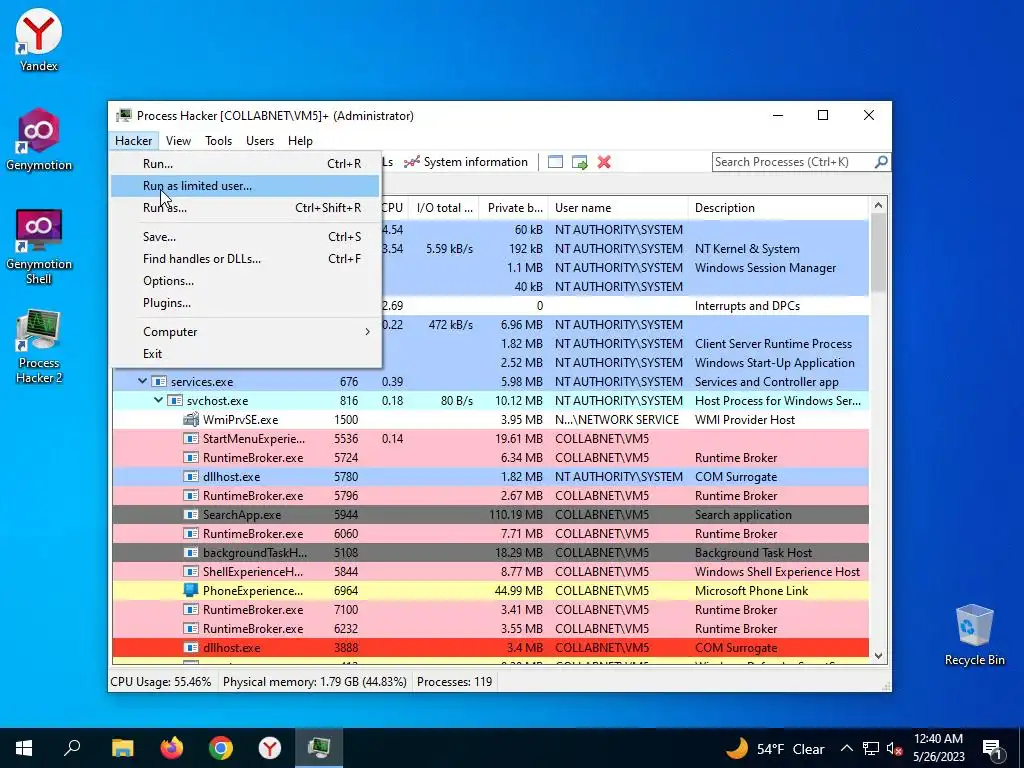Open Options... from the menu

click(246, 281)
